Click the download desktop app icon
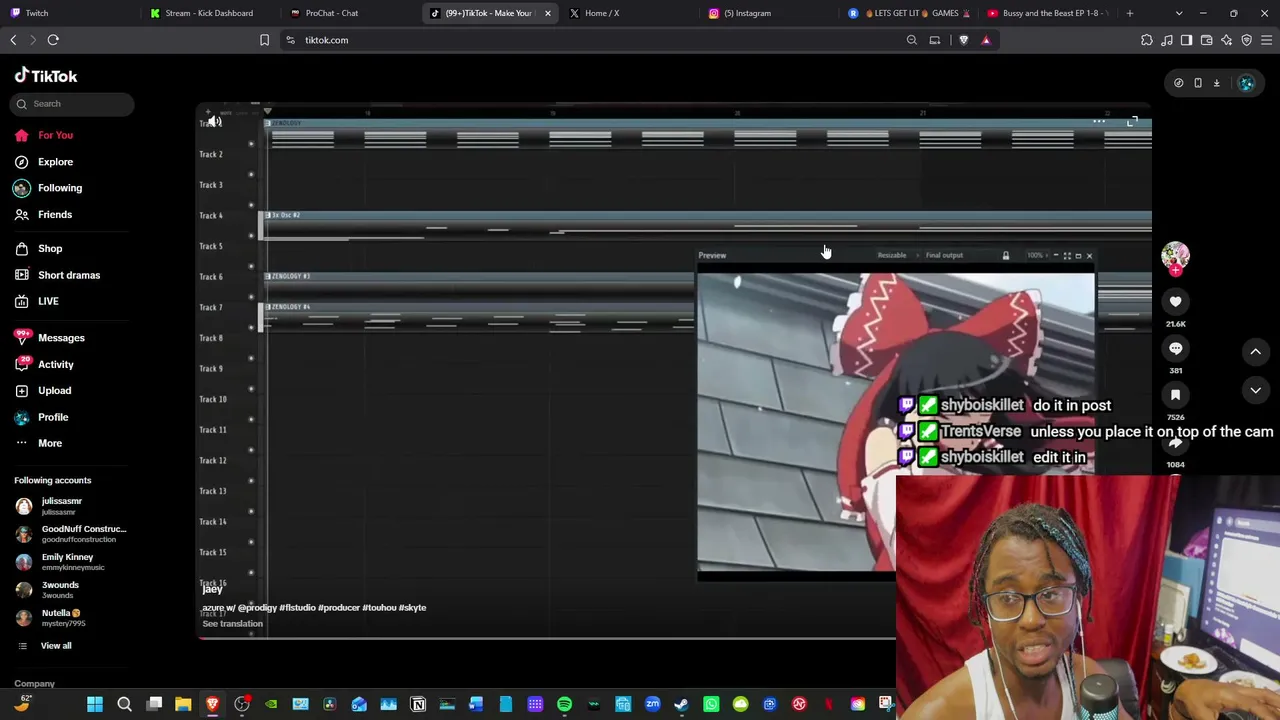The height and width of the screenshot is (720, 1280). pyautogui.click(x=1216, y=83)
